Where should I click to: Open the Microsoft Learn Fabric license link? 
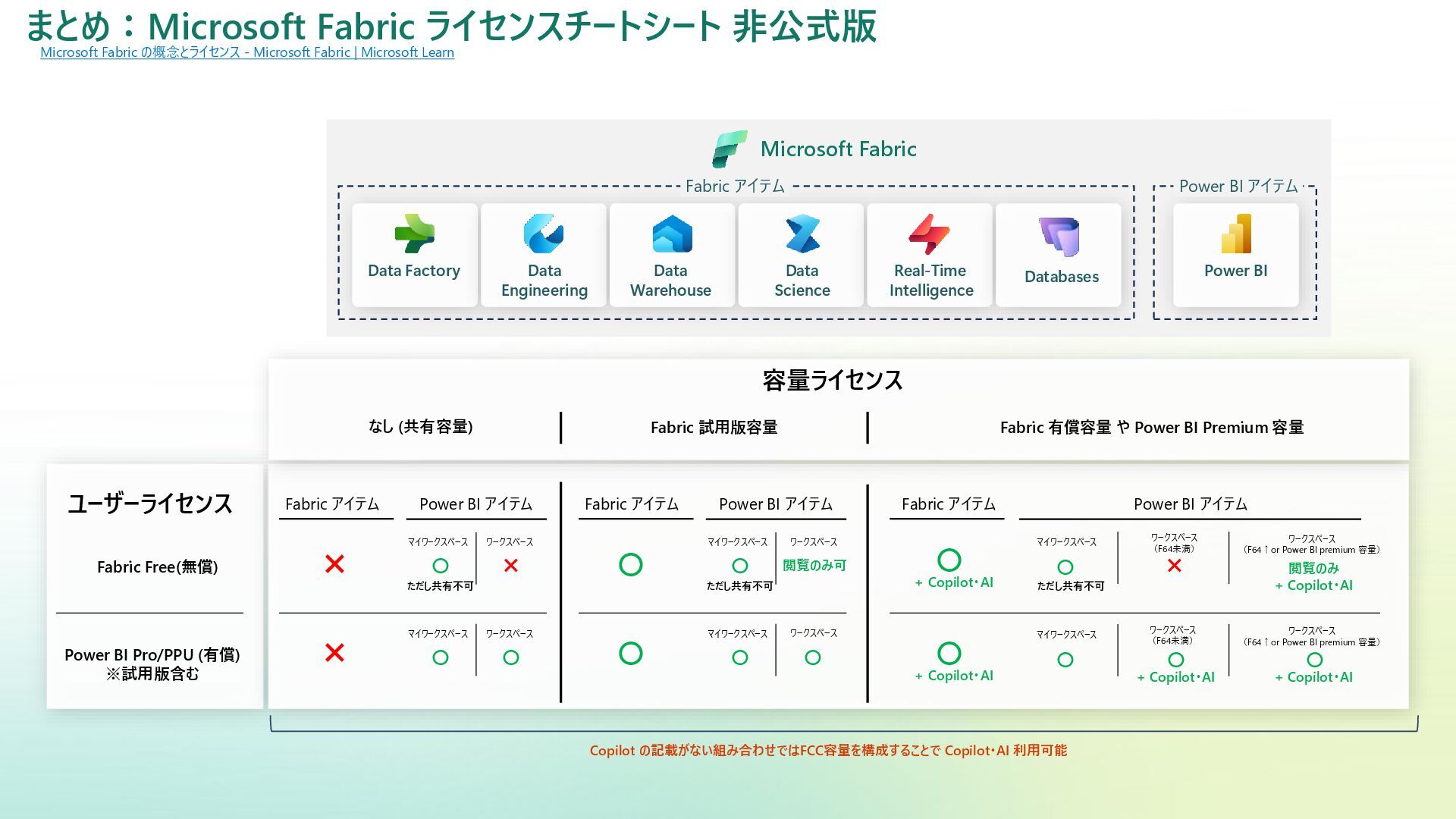(x=247, y=52)
